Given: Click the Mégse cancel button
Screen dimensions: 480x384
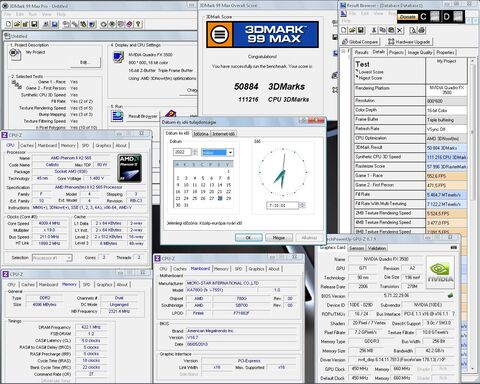Looking at the screenshot, I should pos(279,238).
